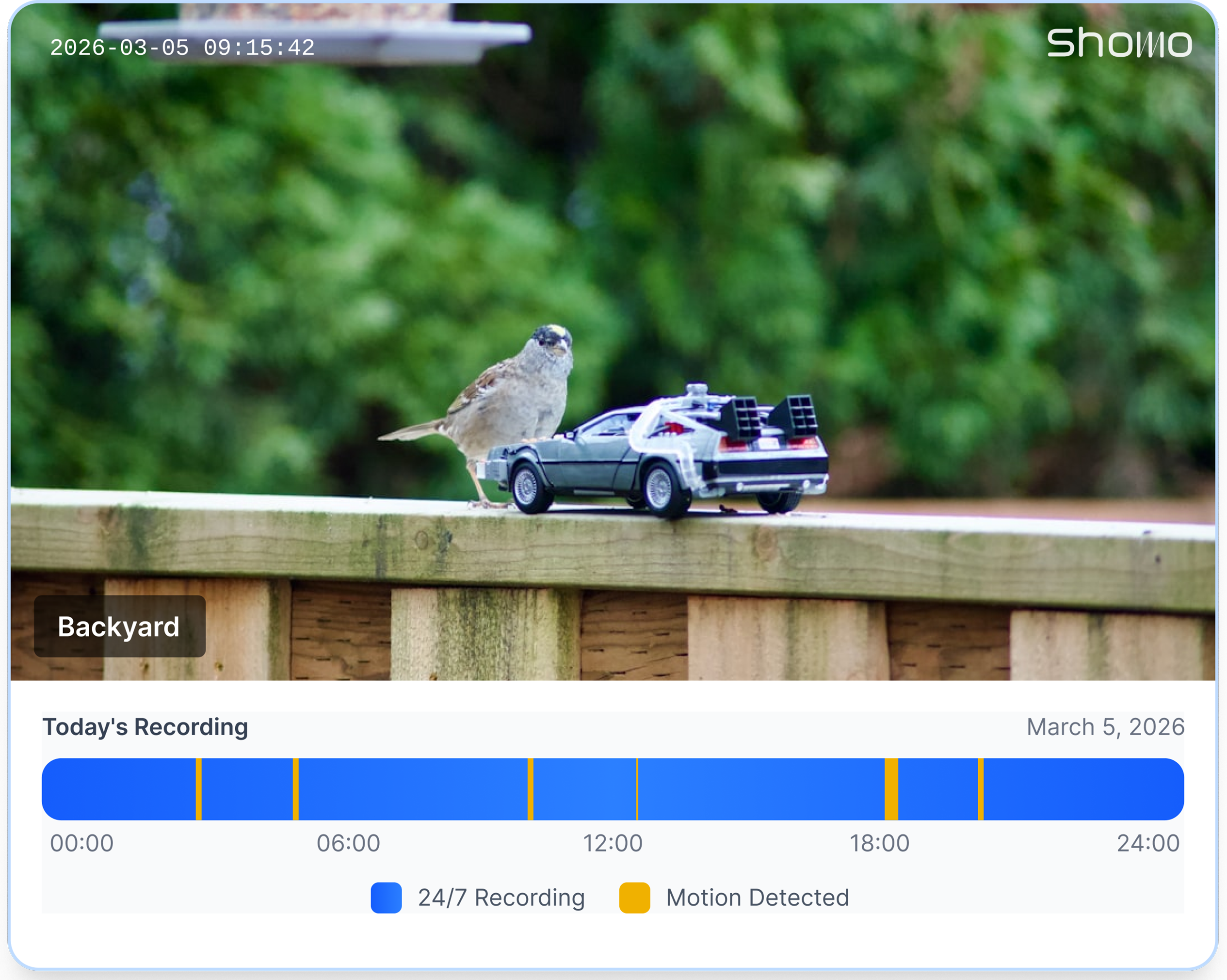Click the Motion Detected legend text

click(757, 898)
